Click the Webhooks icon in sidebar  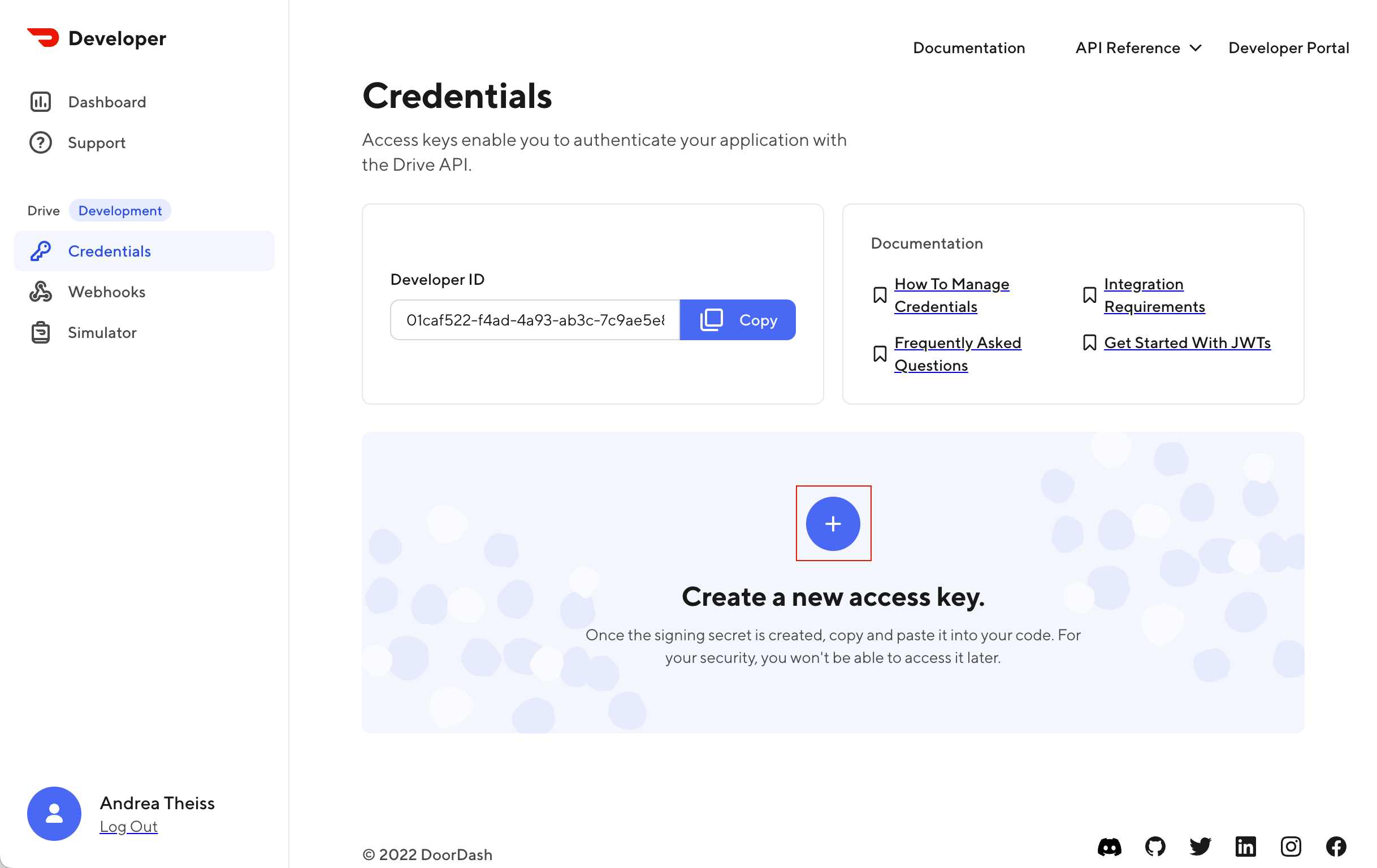[x=40, y=291]
